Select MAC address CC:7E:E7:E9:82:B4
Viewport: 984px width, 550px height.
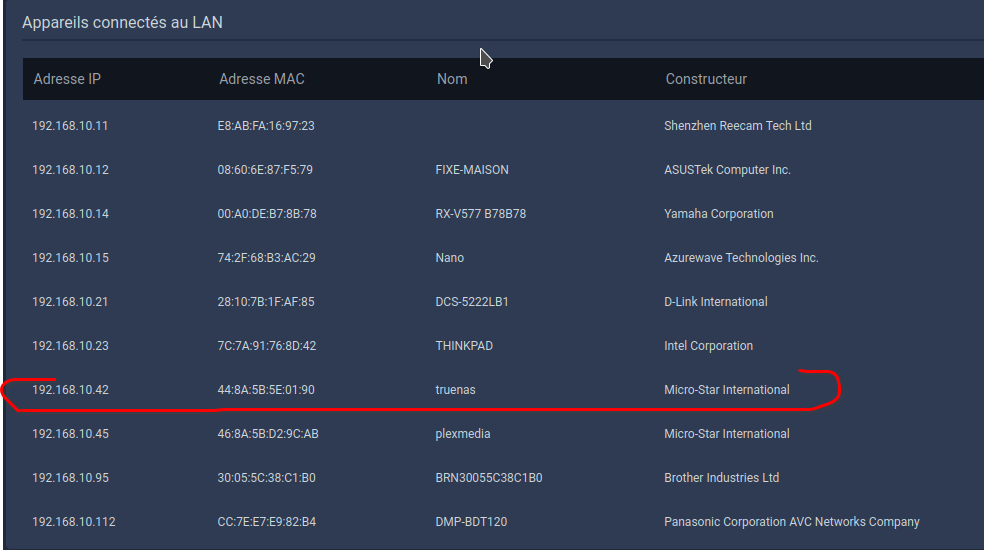tap(267, 521)
